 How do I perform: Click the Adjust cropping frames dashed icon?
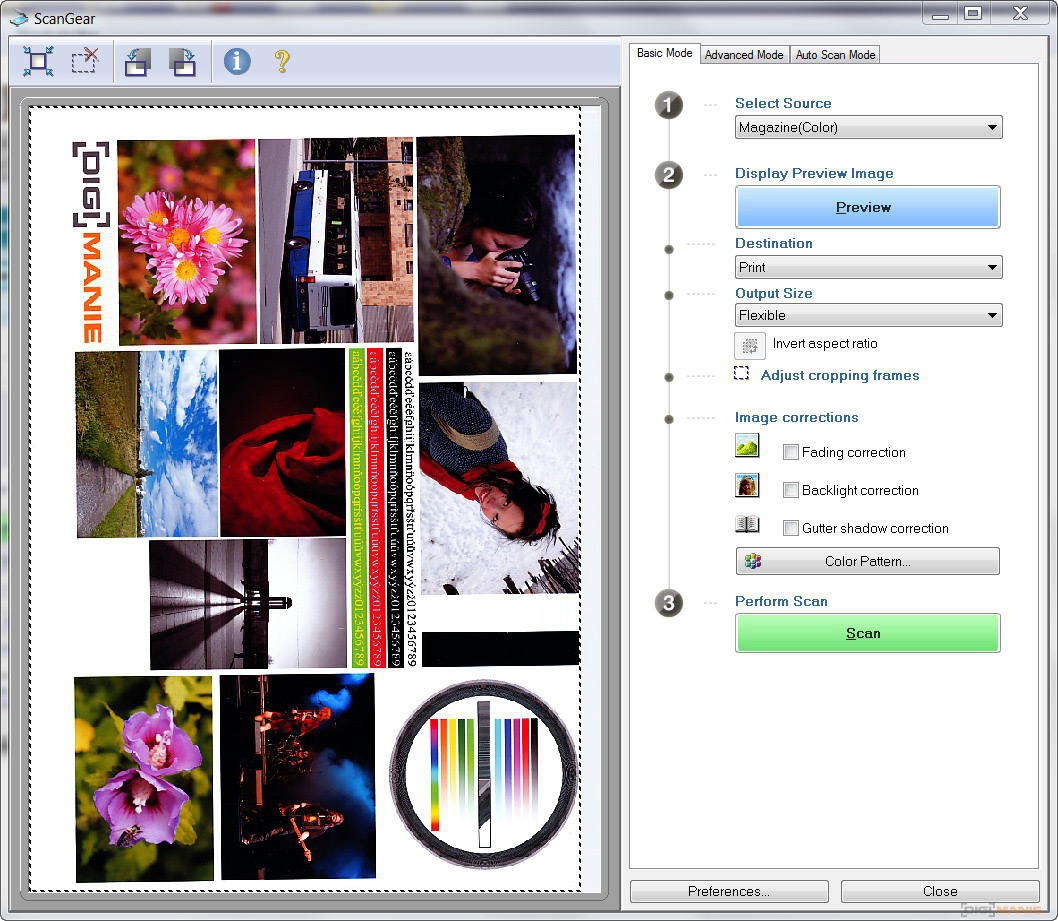[x=741, y=375]
